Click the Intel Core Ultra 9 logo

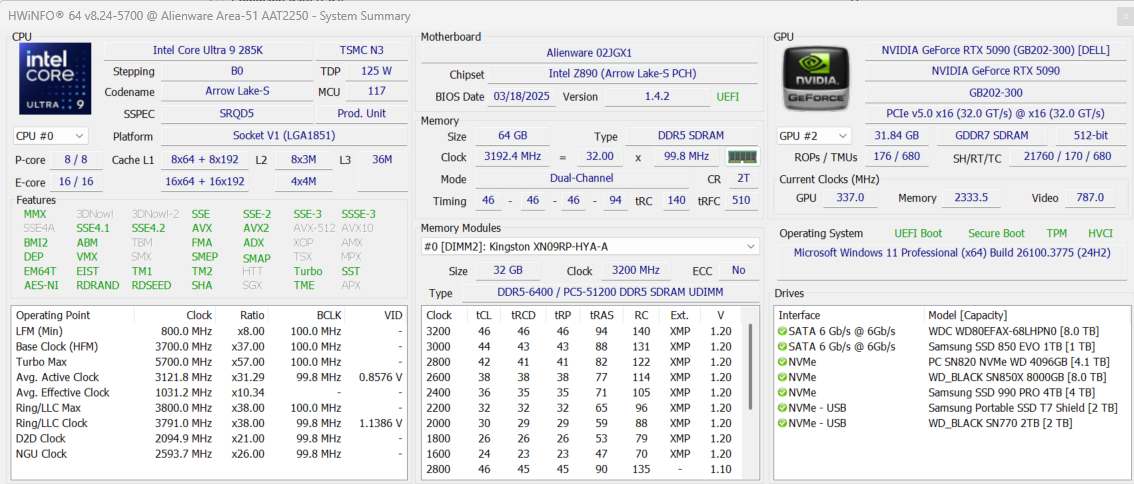tap(55, 78)
